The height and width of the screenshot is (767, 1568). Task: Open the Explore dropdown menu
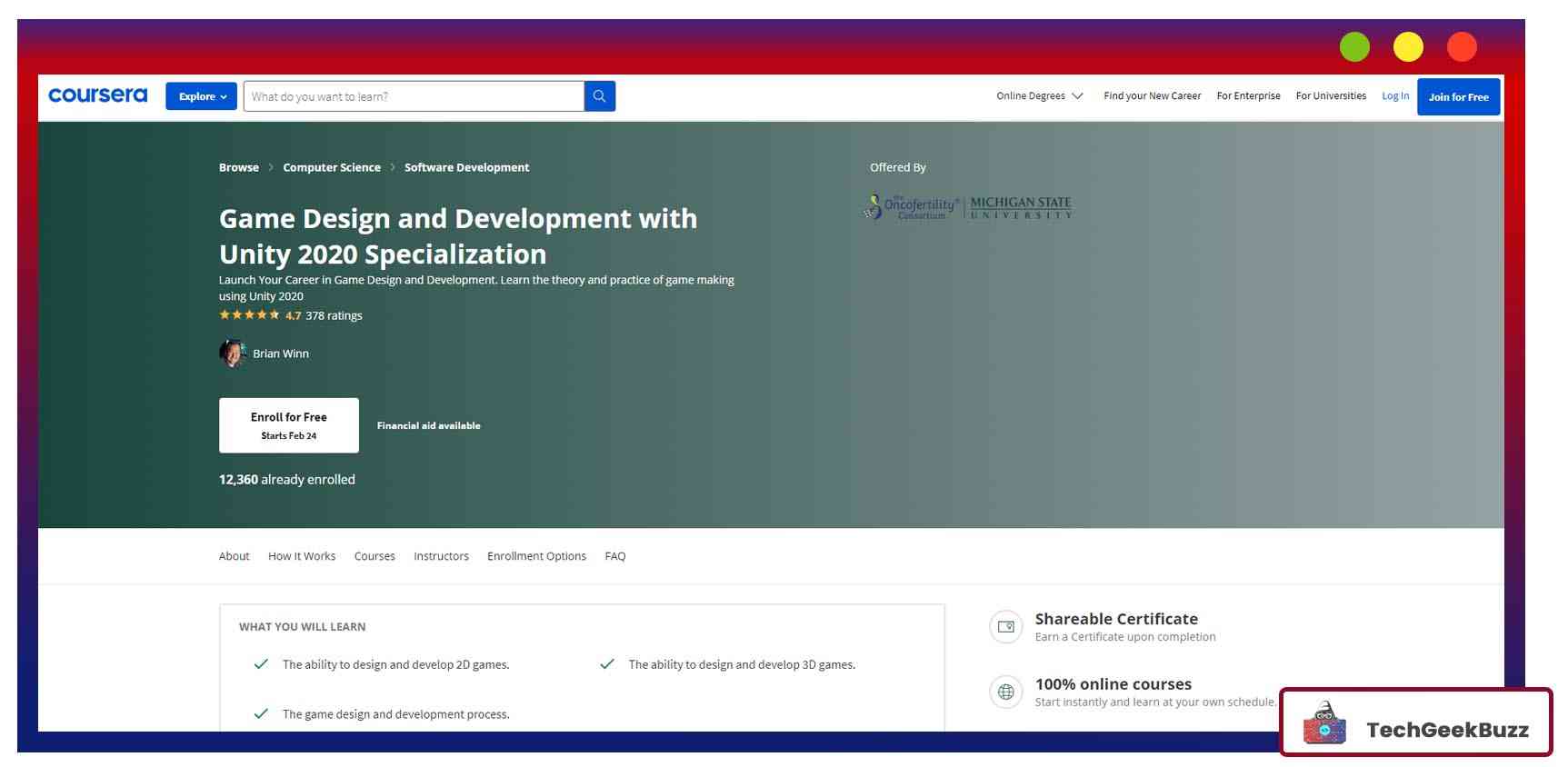[x=201, y=96]
